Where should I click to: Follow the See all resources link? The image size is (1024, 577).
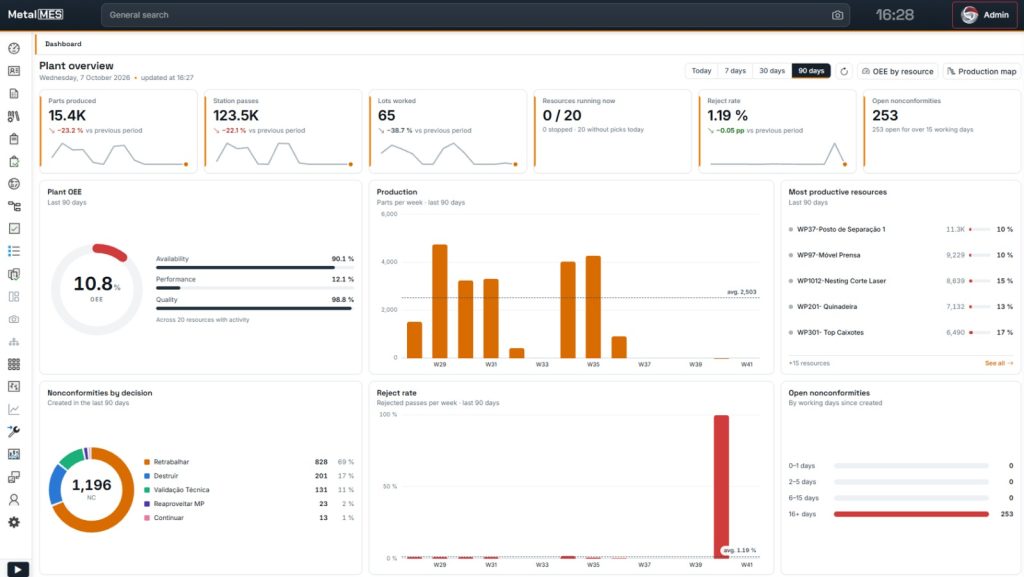(999, 363)
